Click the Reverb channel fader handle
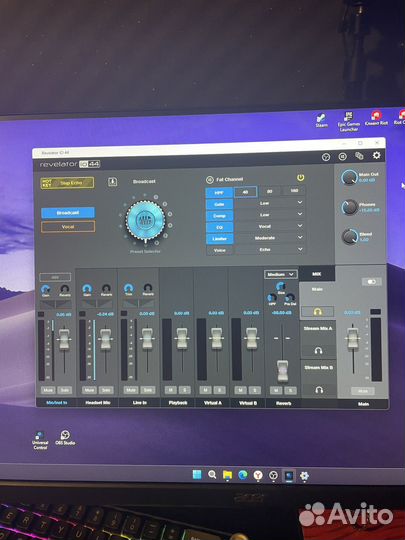Viewport: 405px width, 540px height. click(282, 371)
